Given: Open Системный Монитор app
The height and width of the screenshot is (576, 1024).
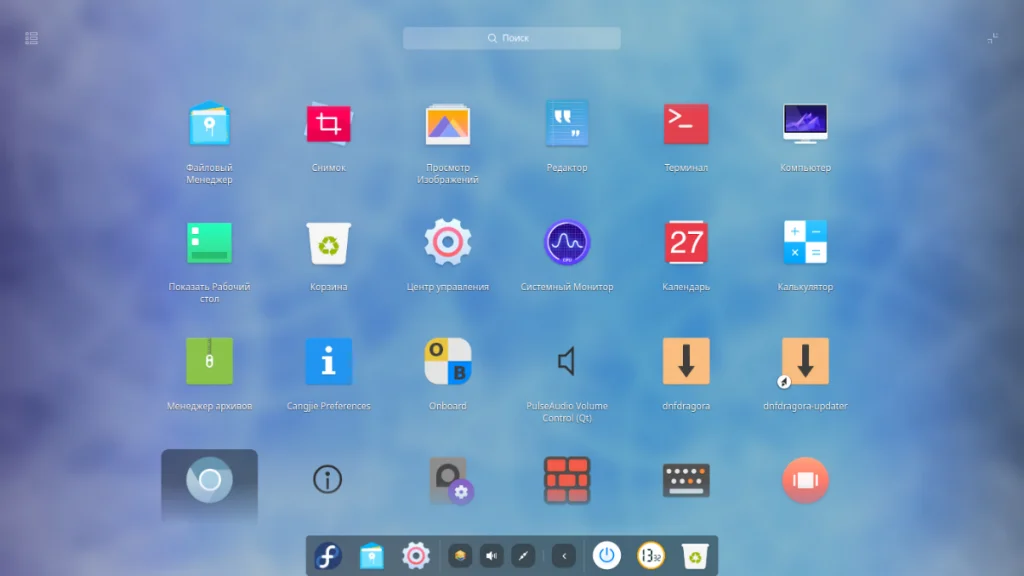Looking at the screenshot, I should click(x=567, y=242).
